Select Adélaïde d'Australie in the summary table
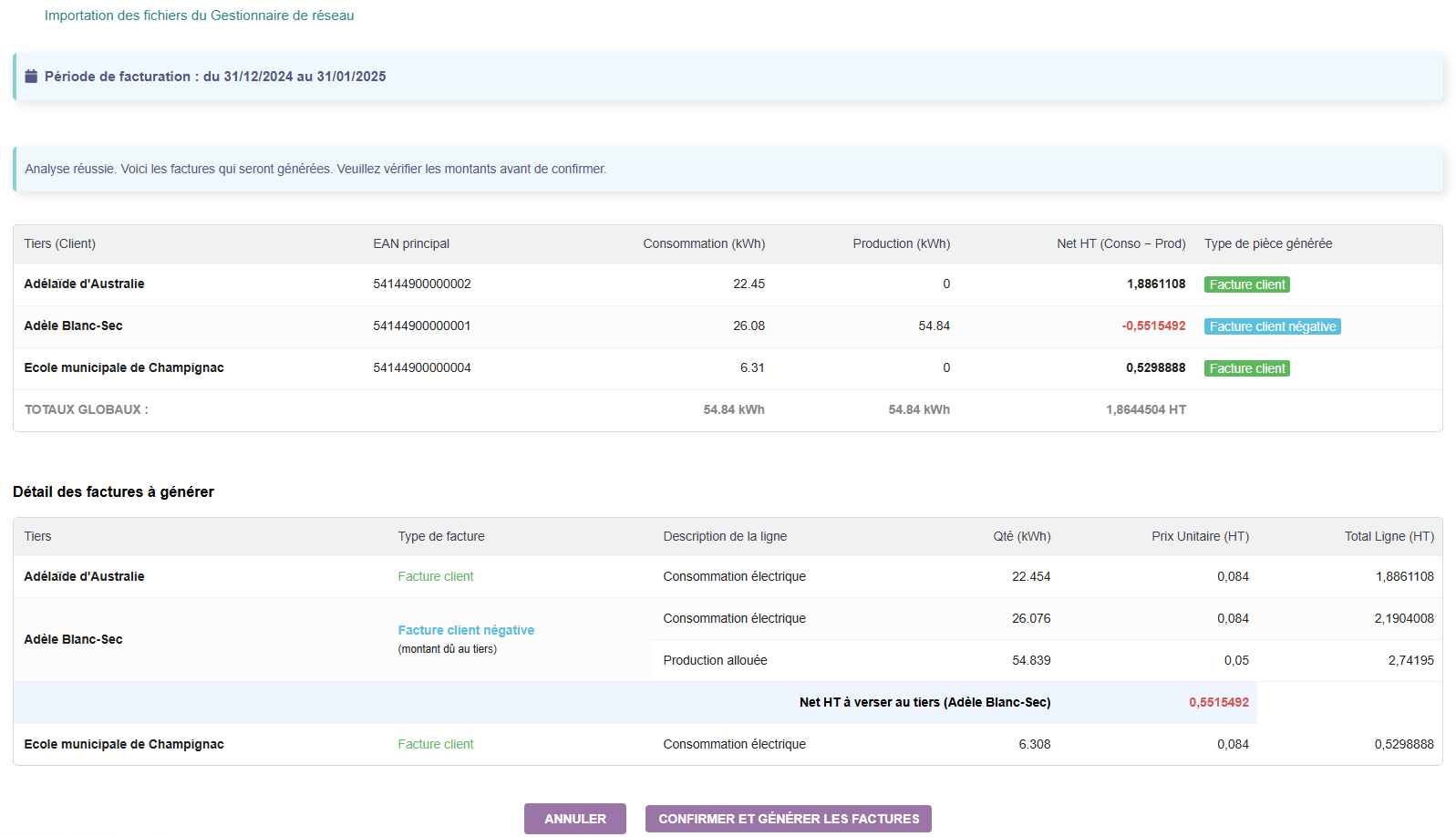This screenshot has width=1456, height=837. pos(85,284)
